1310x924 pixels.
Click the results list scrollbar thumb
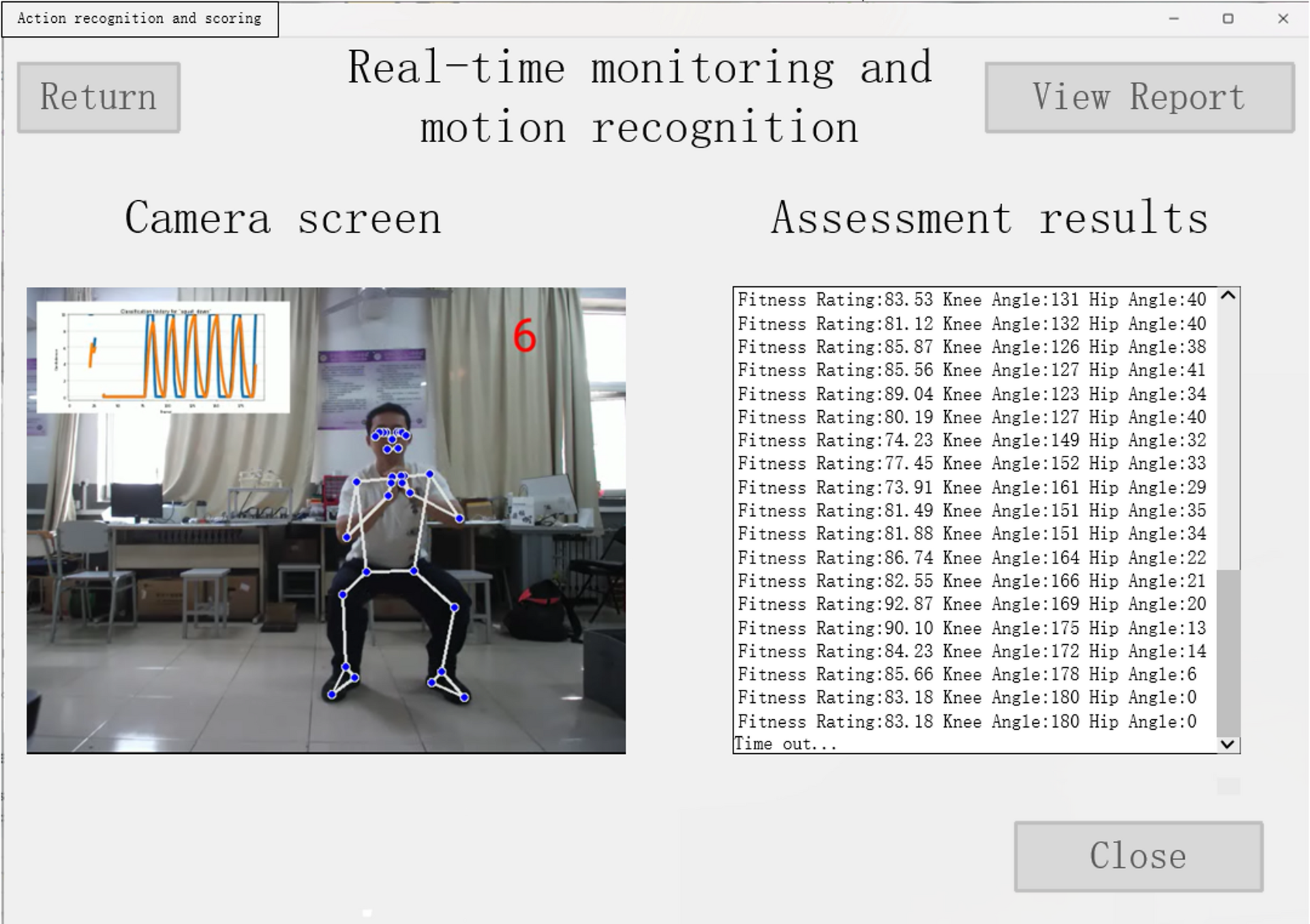click(x=1228, y=652)
